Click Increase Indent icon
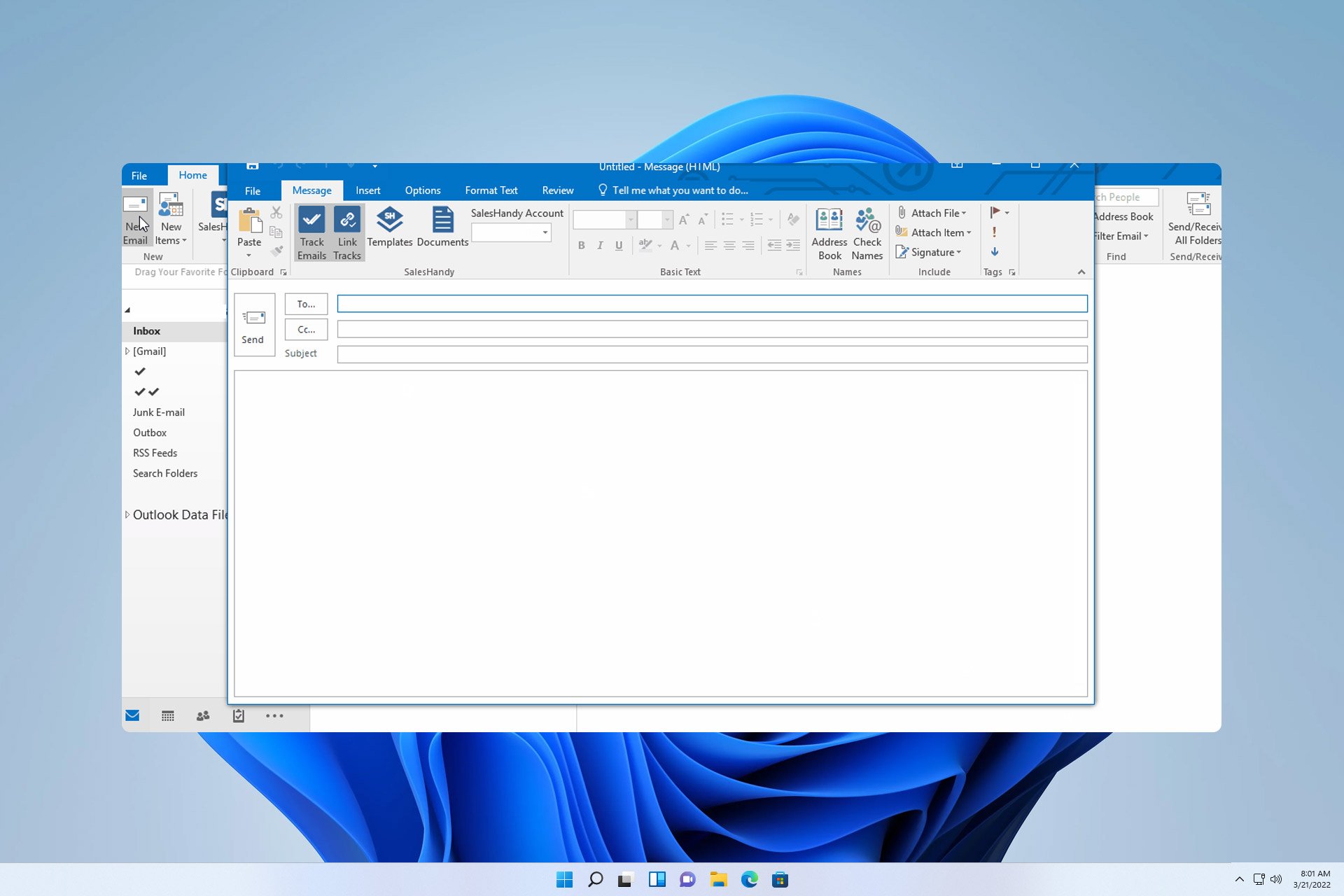 coord(793,245)
